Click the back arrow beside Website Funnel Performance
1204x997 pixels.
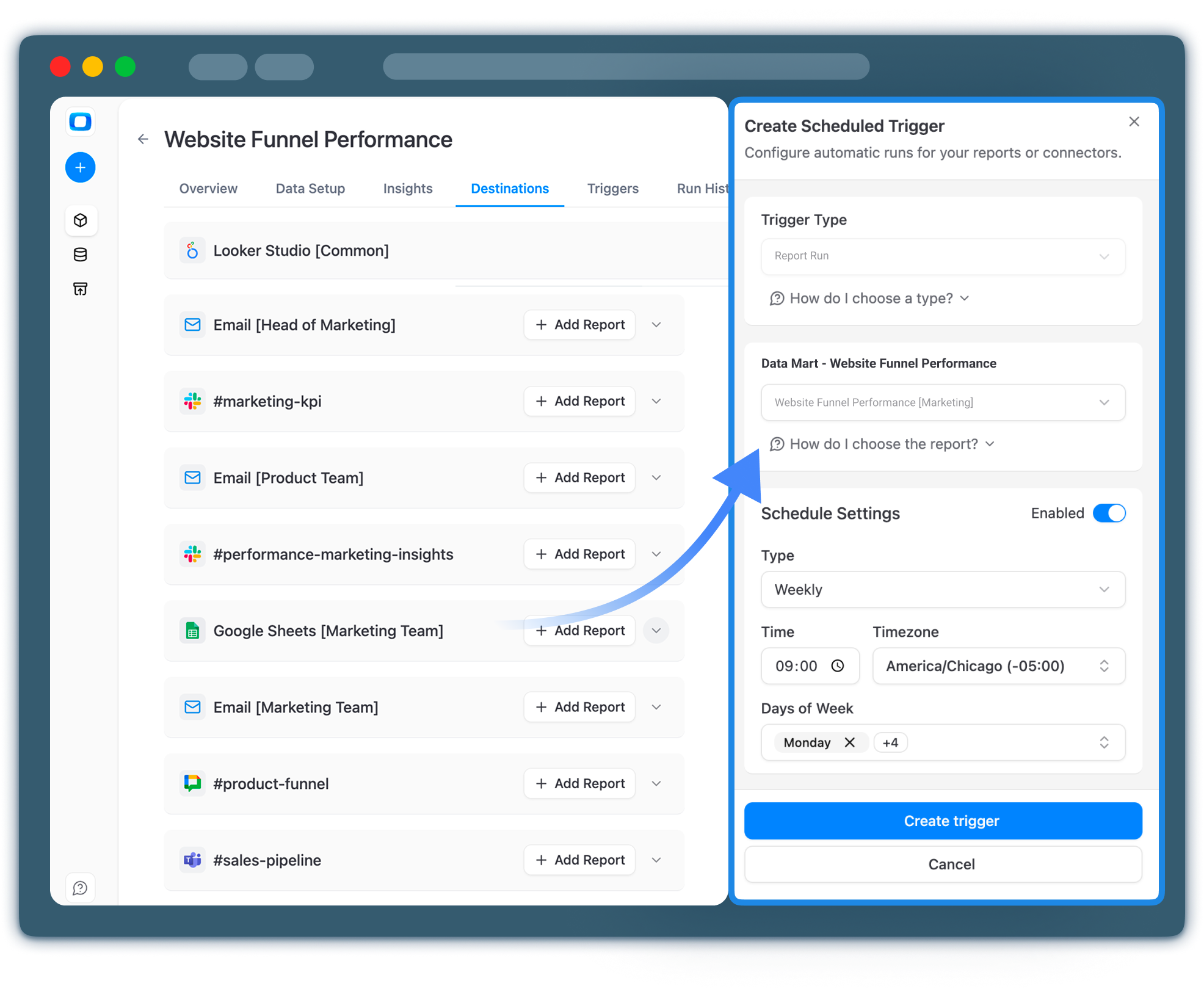coord(143,139)
